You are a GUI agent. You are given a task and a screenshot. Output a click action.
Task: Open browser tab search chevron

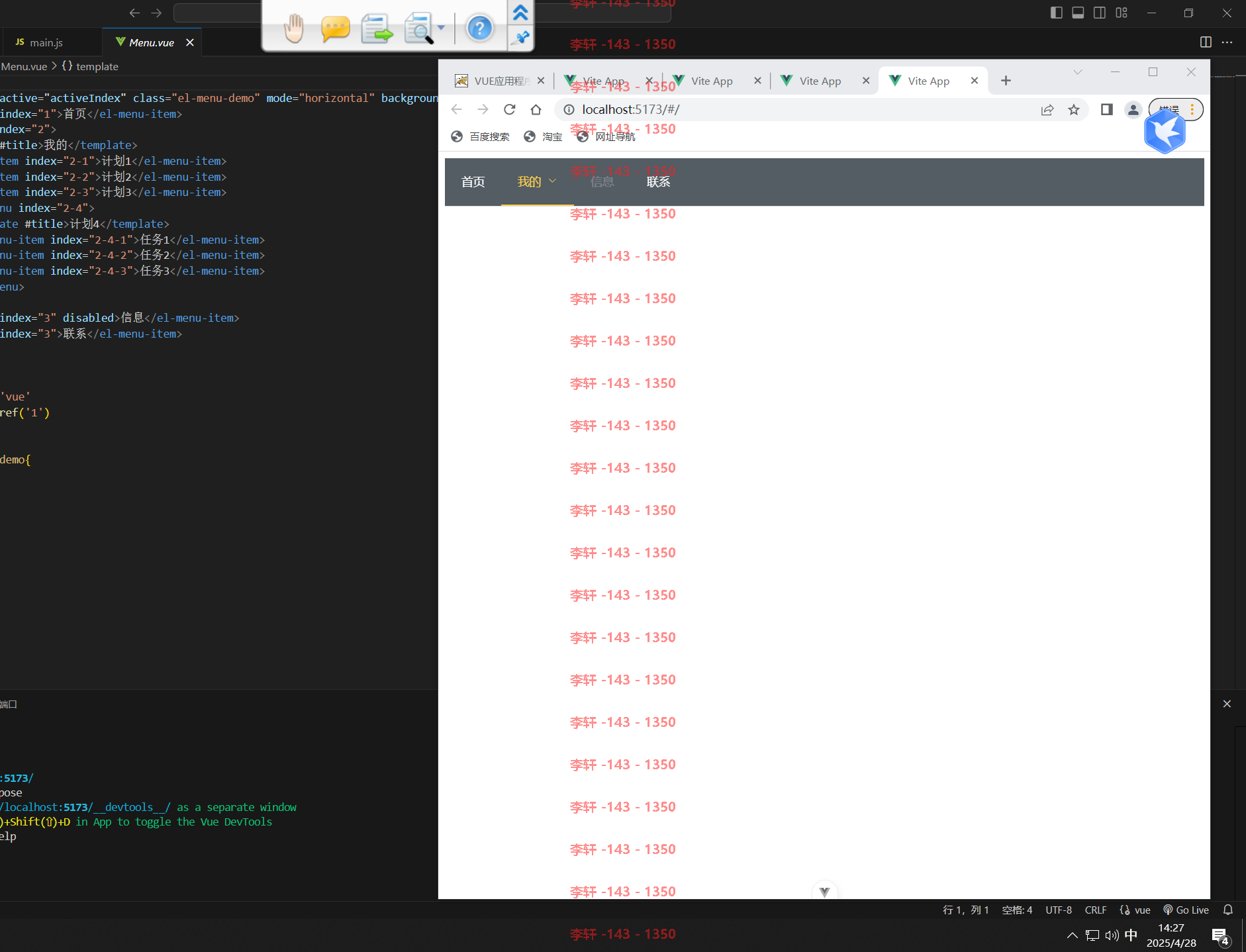[1078, 72]
